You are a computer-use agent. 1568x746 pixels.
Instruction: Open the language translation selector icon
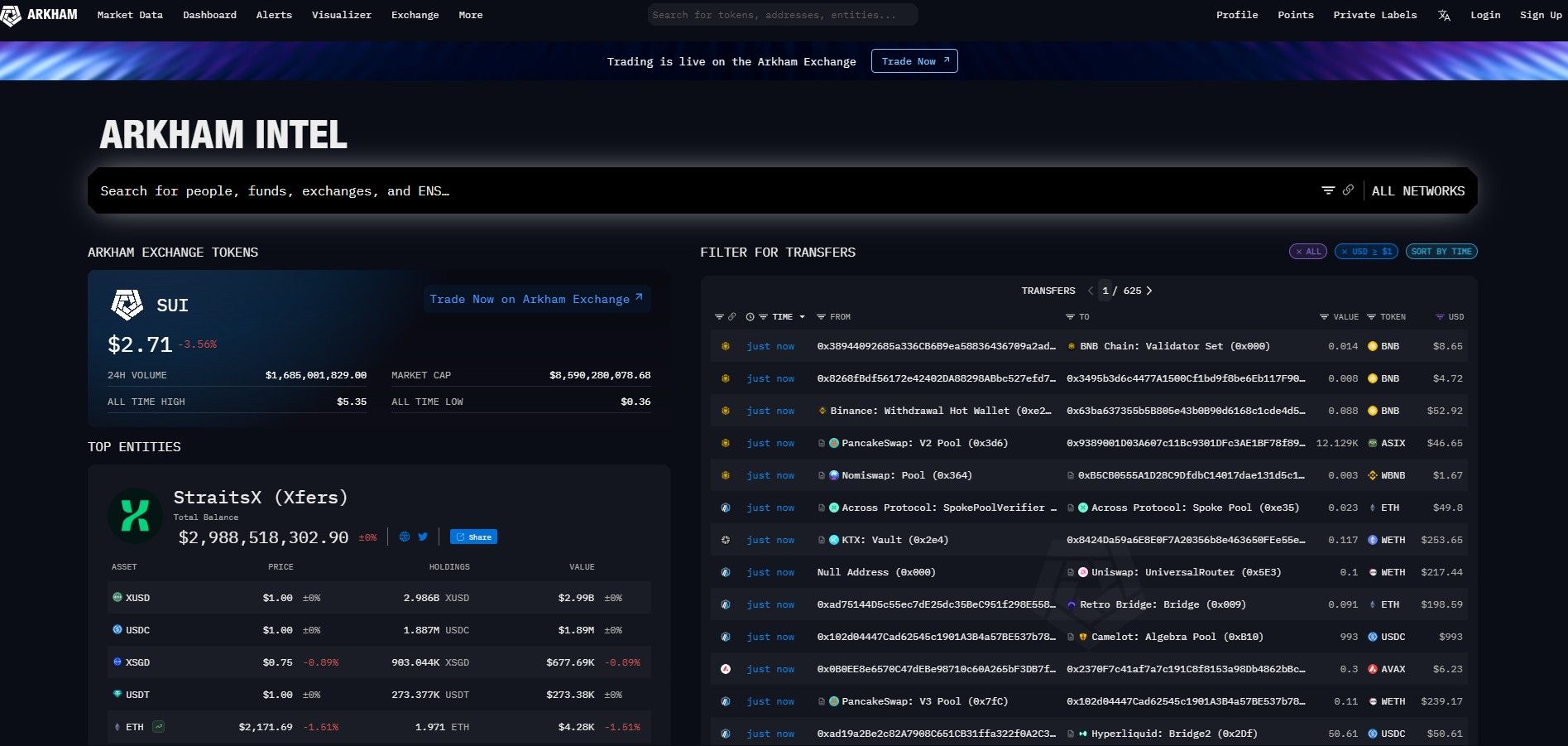(1444, 15)
